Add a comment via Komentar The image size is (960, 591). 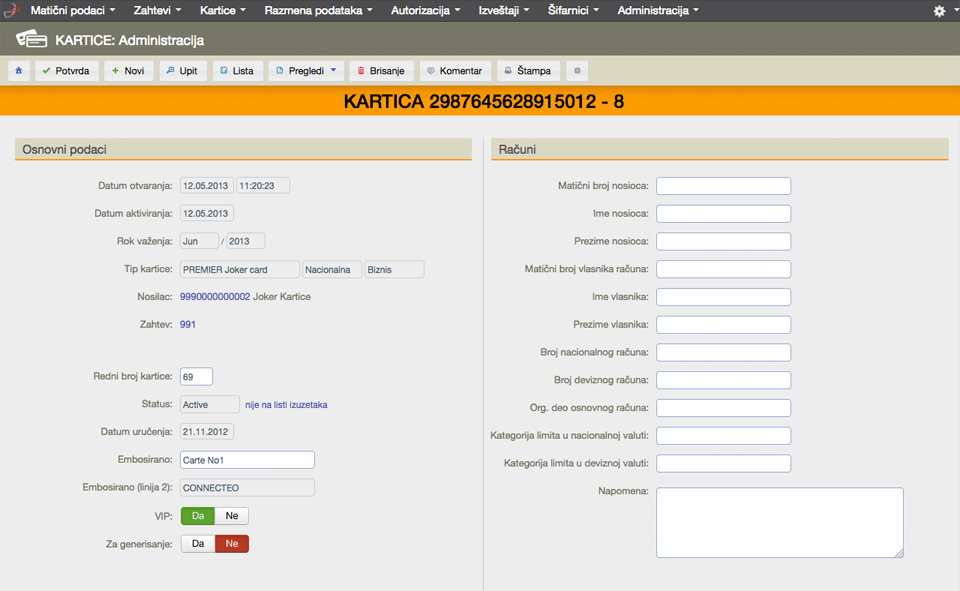(x=454, y=71)
